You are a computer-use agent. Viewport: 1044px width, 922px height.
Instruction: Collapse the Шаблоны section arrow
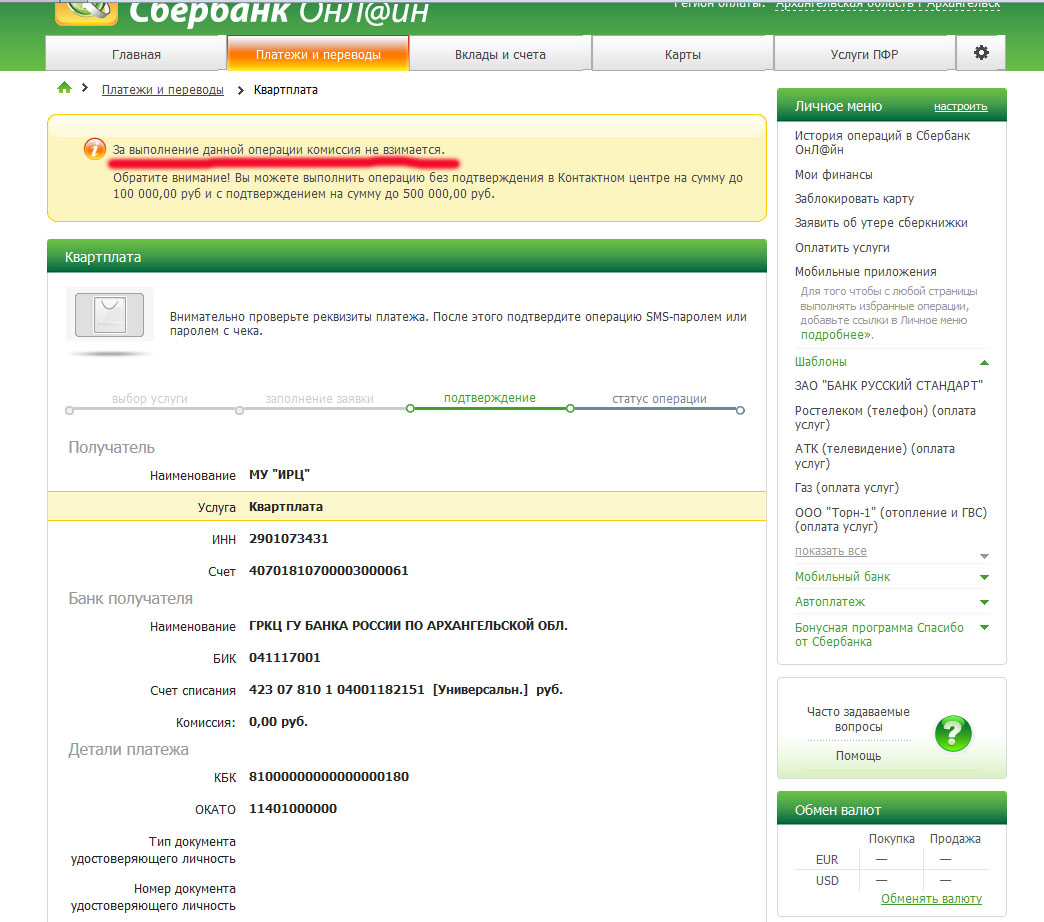(984, 362)
